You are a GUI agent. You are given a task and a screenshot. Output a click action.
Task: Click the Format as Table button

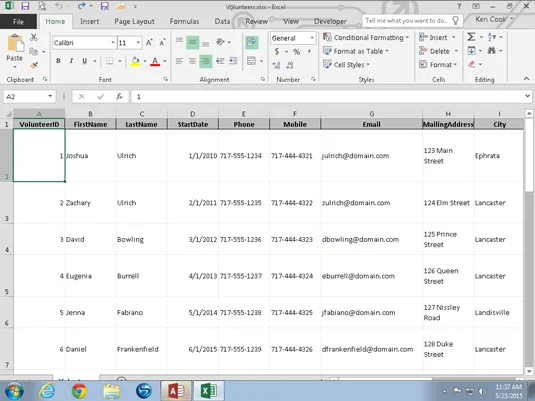point(356,51)
